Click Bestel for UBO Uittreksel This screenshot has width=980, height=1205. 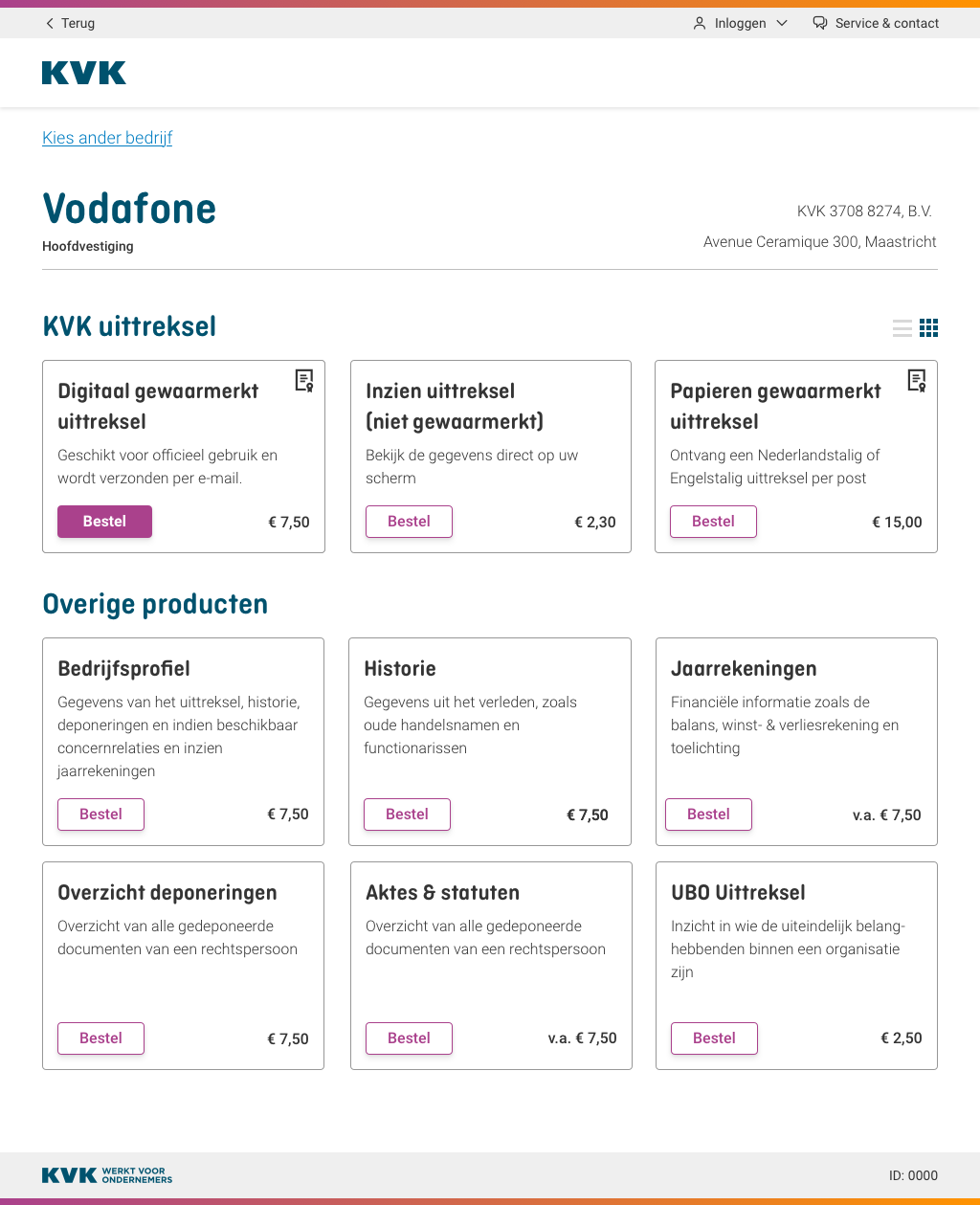click(x=714, y=1038)
